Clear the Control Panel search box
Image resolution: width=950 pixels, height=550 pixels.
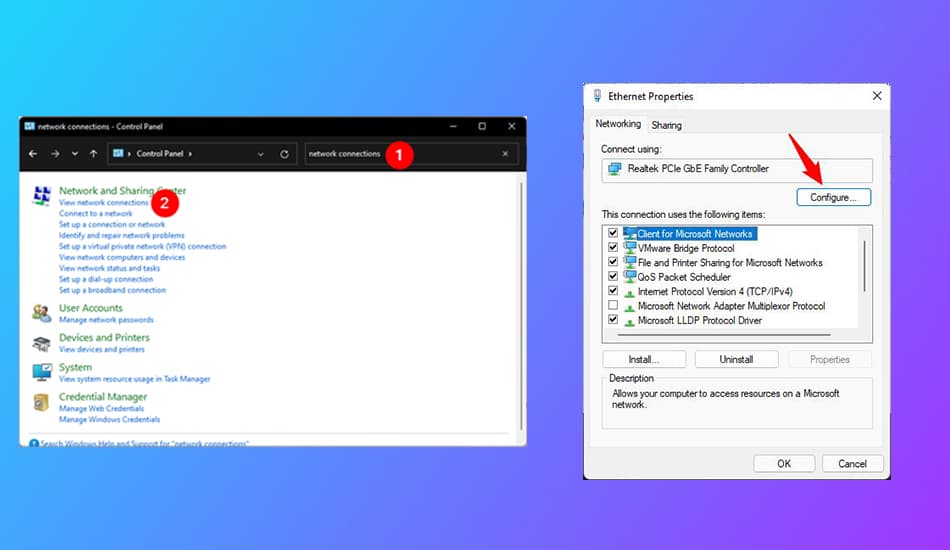click(x=505, y=154)
